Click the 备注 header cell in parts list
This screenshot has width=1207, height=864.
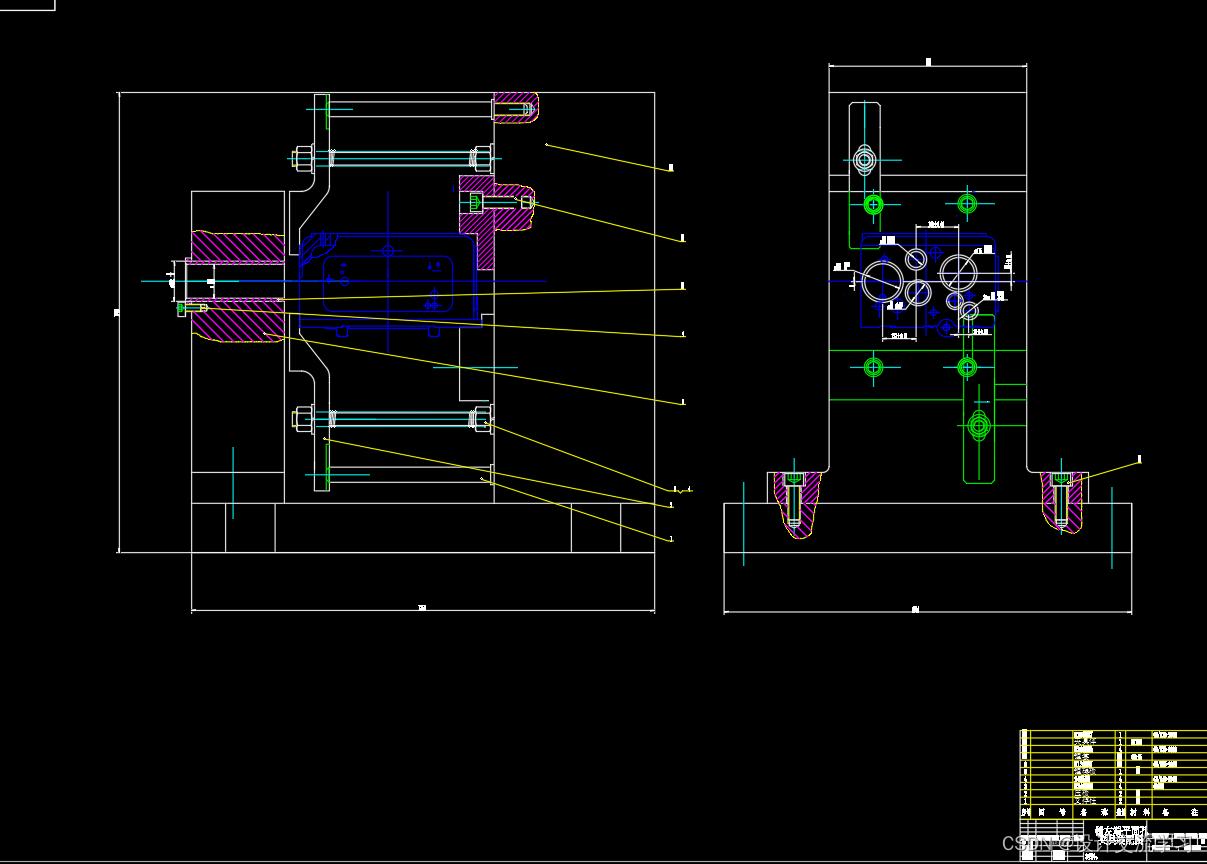click(1180, 812)
